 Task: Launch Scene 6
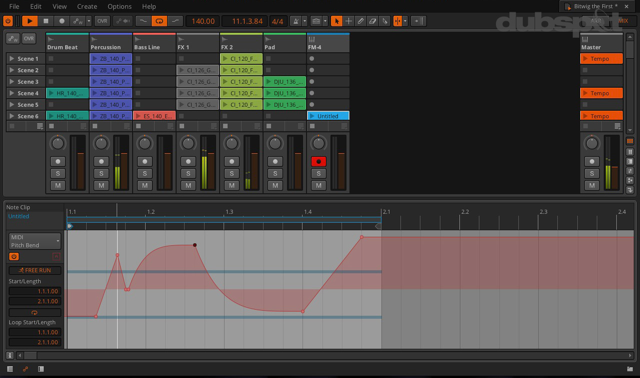12,116
